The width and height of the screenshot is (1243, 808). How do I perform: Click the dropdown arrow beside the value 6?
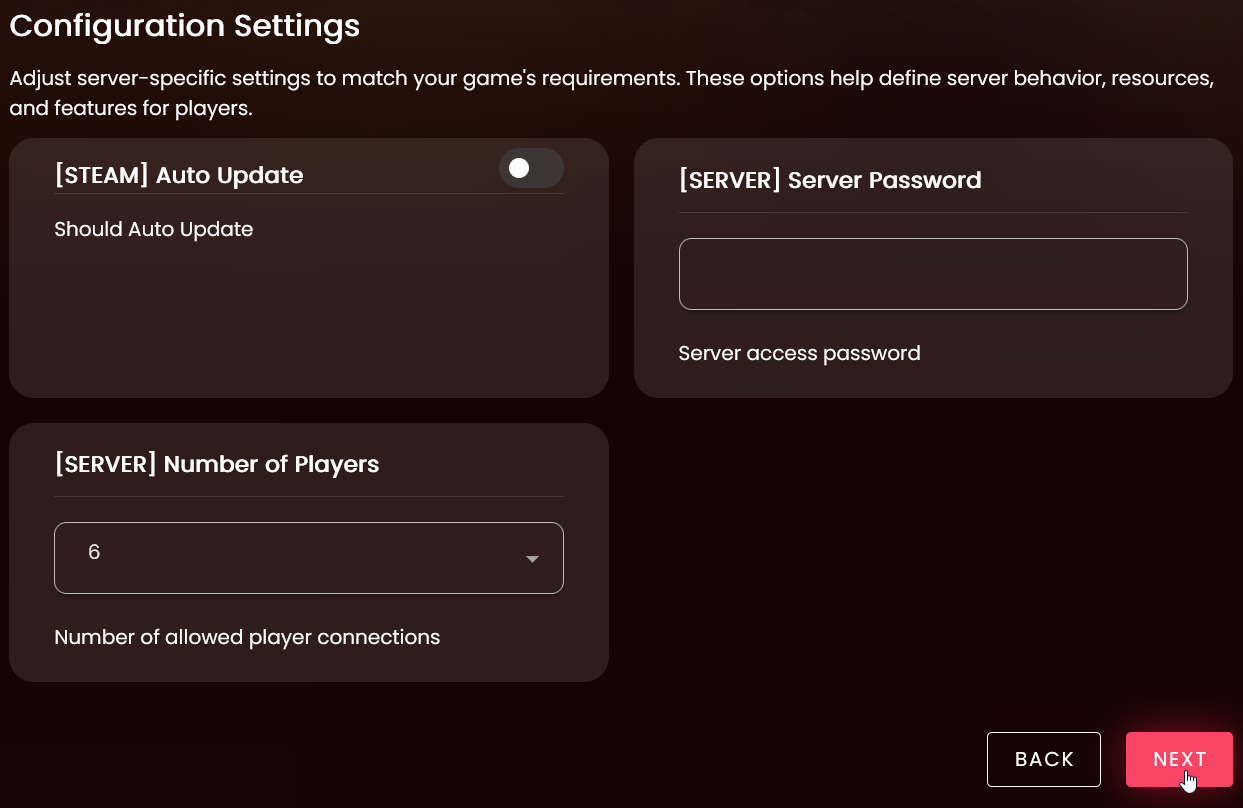point(532,559)
